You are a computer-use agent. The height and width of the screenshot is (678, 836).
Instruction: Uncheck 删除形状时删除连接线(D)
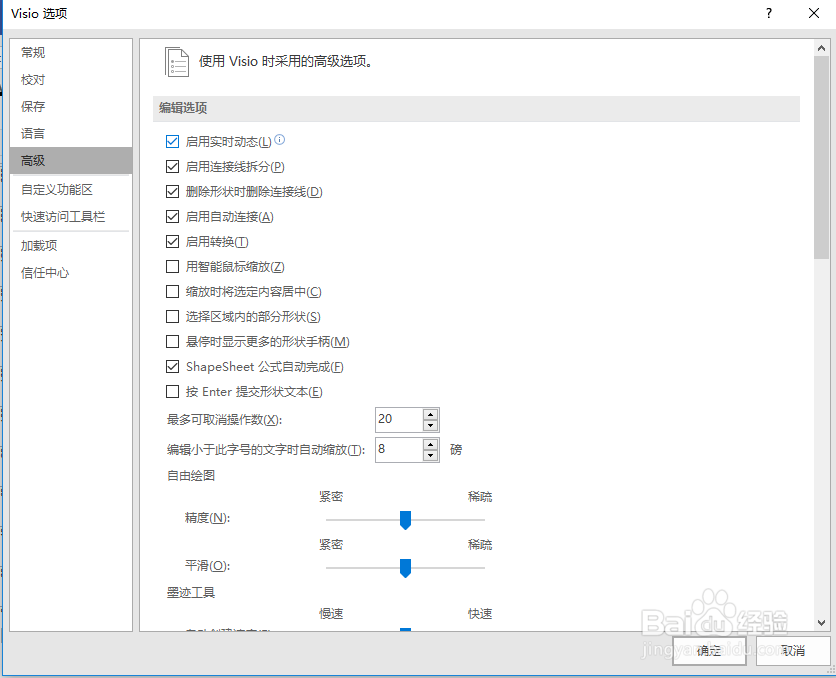[x=172, y=192]
